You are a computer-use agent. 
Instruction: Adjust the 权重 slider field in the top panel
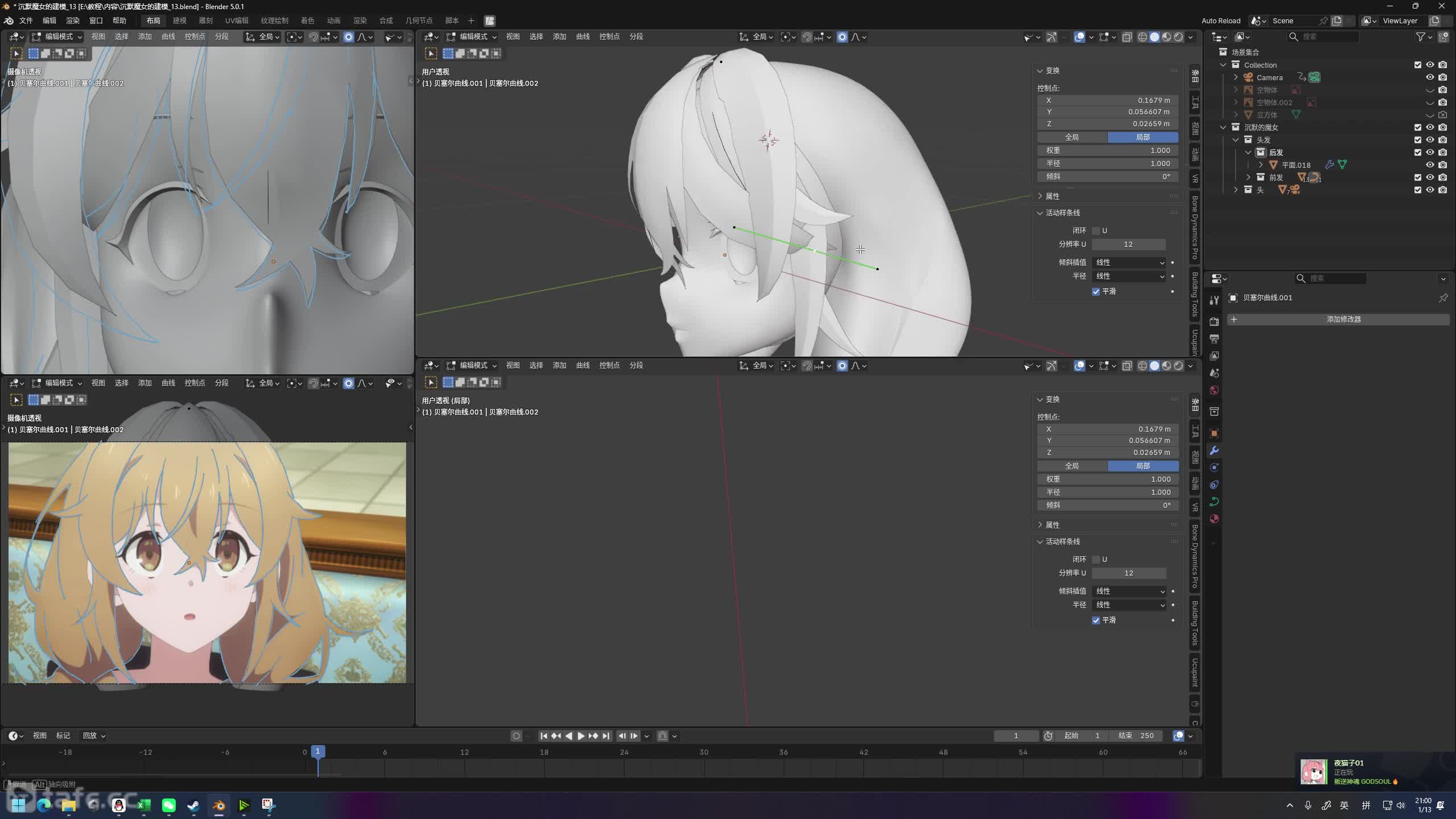click(1107, 150)
